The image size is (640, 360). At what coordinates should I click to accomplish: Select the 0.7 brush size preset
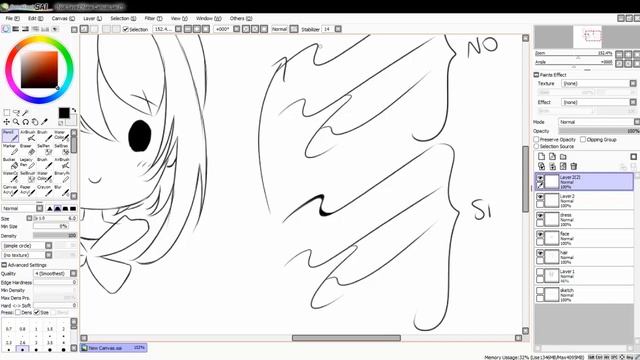point(9,325)
